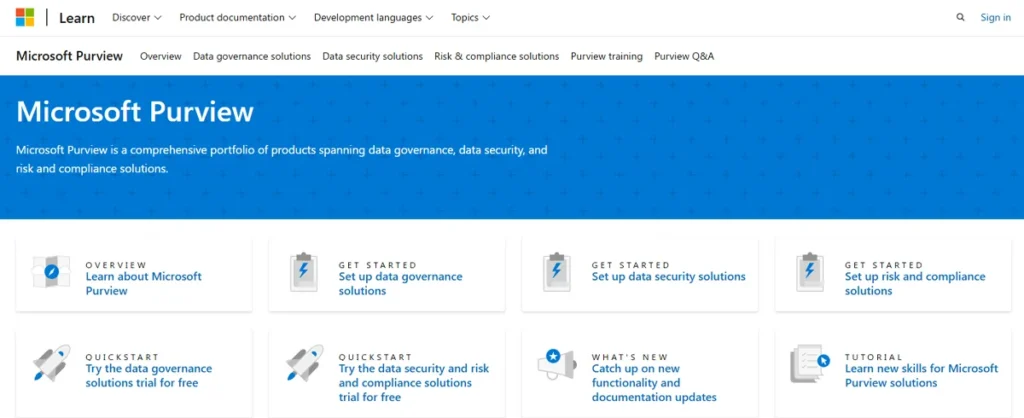This screenshot has height=418, width=1024.
Task: Click the Sign in link
Action: click(995, 18)
